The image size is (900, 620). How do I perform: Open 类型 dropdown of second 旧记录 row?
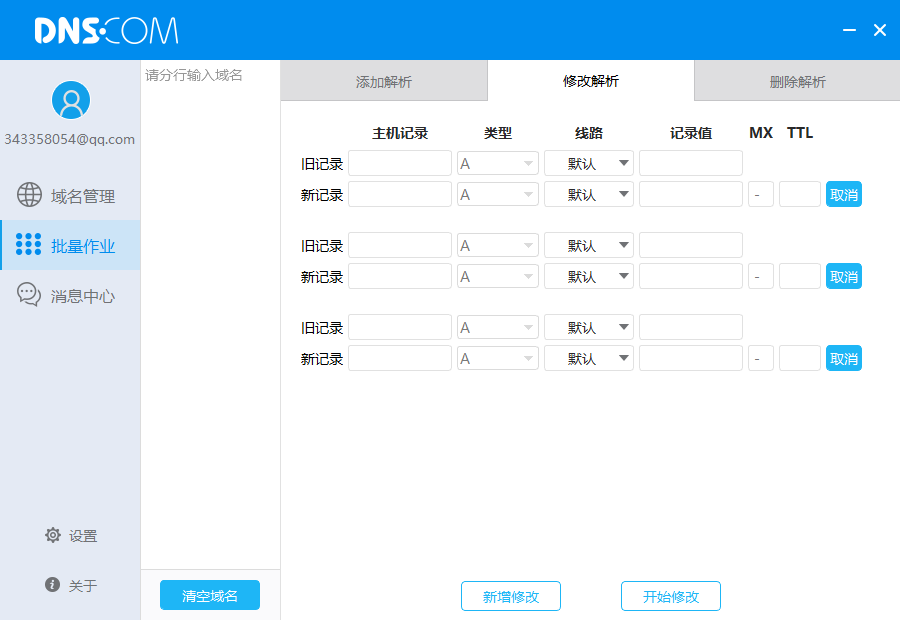coord(498,246)
